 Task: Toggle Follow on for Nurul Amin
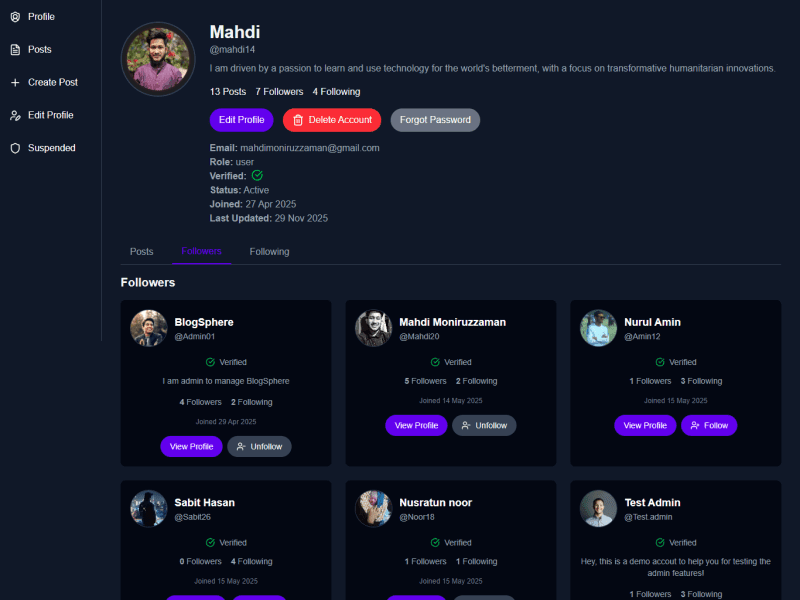(x=709, y=425)
